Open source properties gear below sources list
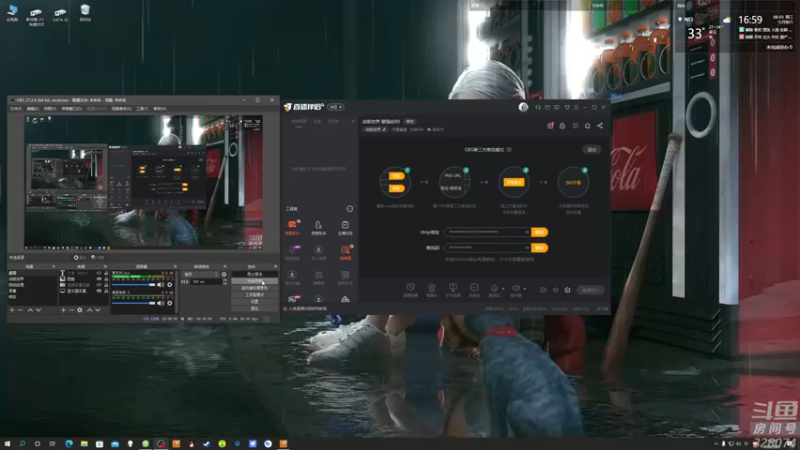Screen dimensions: 800x450 (x=80, y=310)
